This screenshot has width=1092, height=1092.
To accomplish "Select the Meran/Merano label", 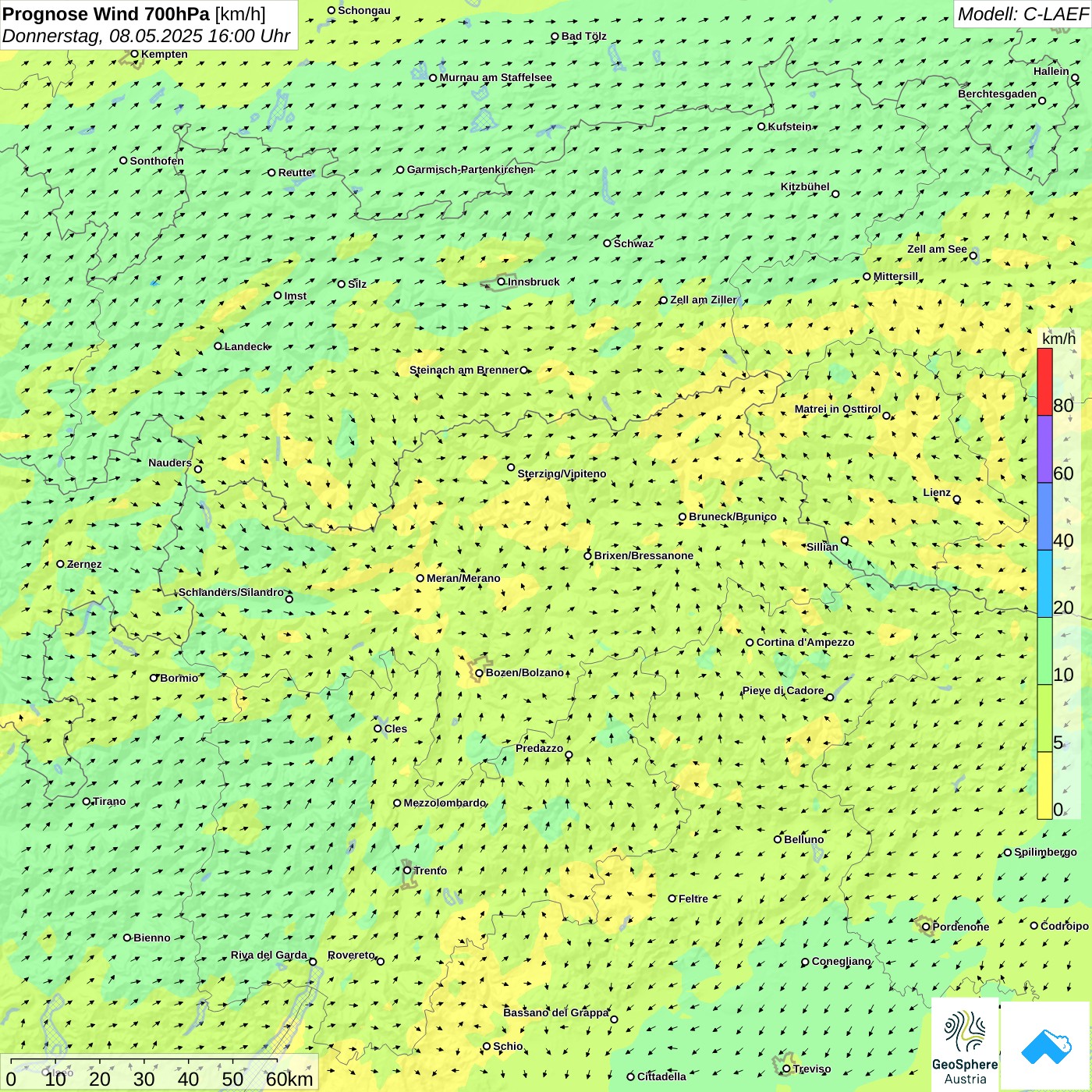I will tap(463, 578).
